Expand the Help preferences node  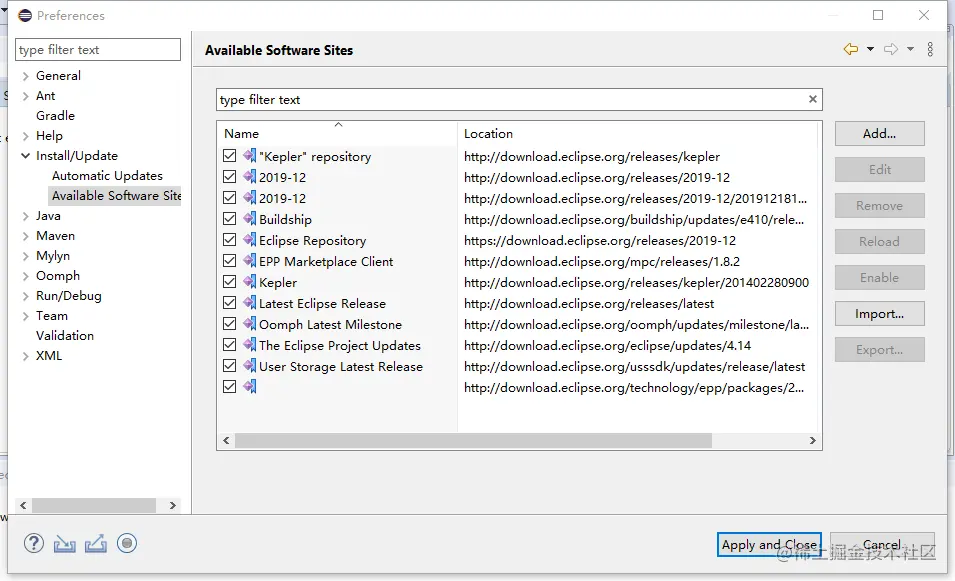(26, 136)
